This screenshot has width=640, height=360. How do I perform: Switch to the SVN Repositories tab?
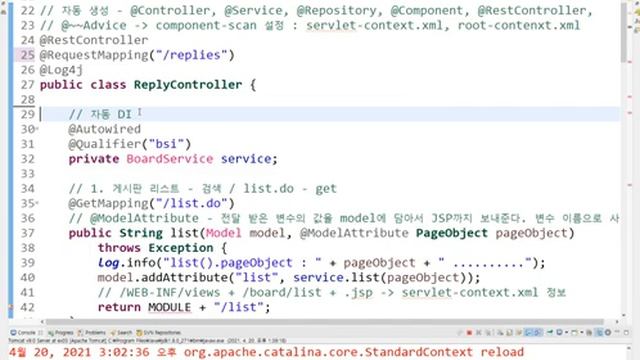pos(158,333)
